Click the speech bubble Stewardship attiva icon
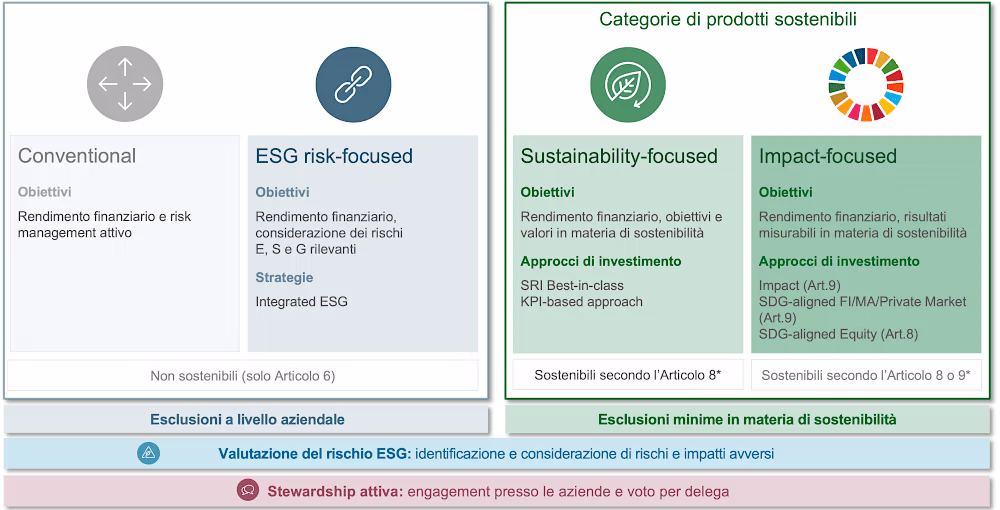 click(248, 491)
